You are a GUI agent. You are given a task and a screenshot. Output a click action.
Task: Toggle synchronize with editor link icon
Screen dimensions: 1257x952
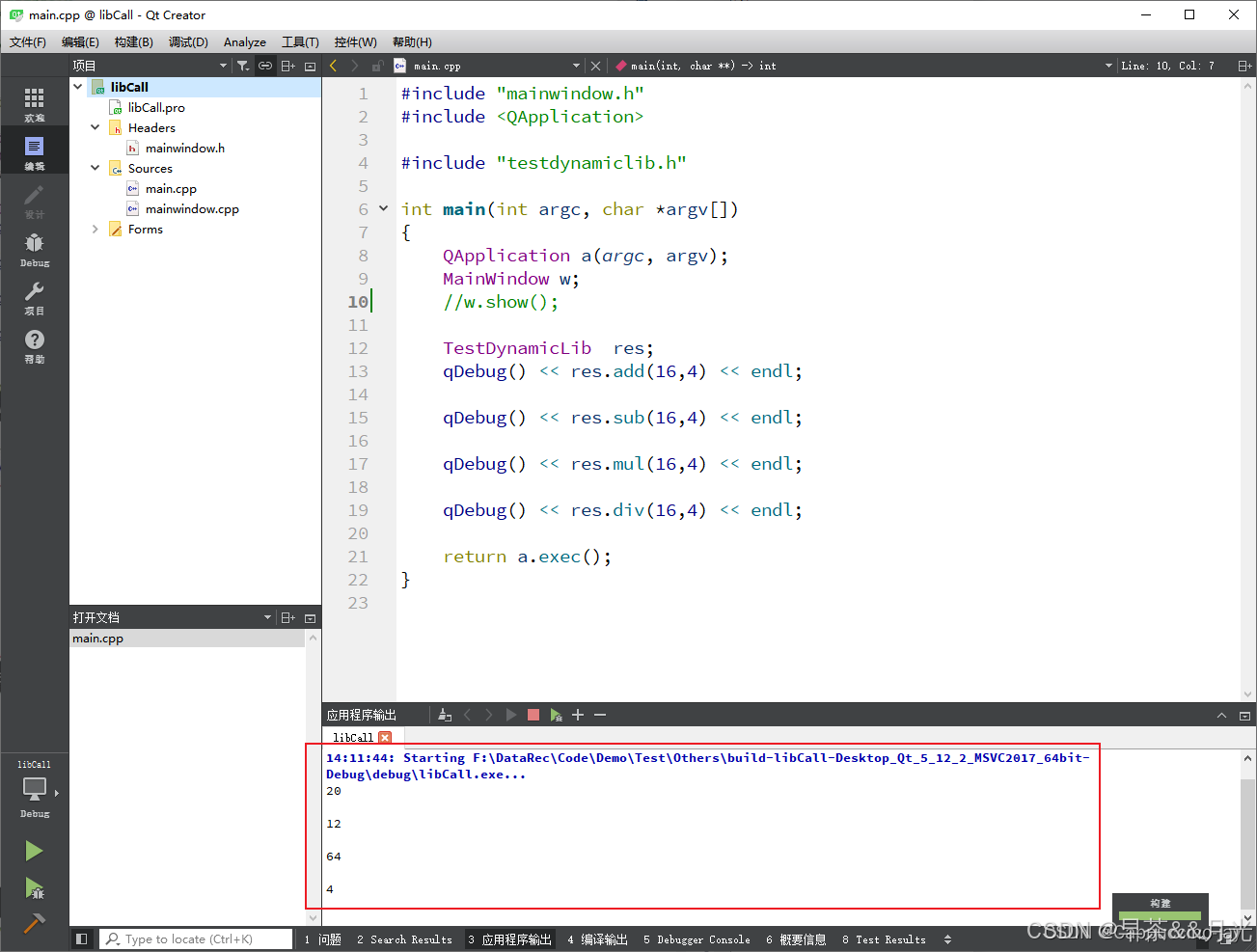[x=265, y=66]
